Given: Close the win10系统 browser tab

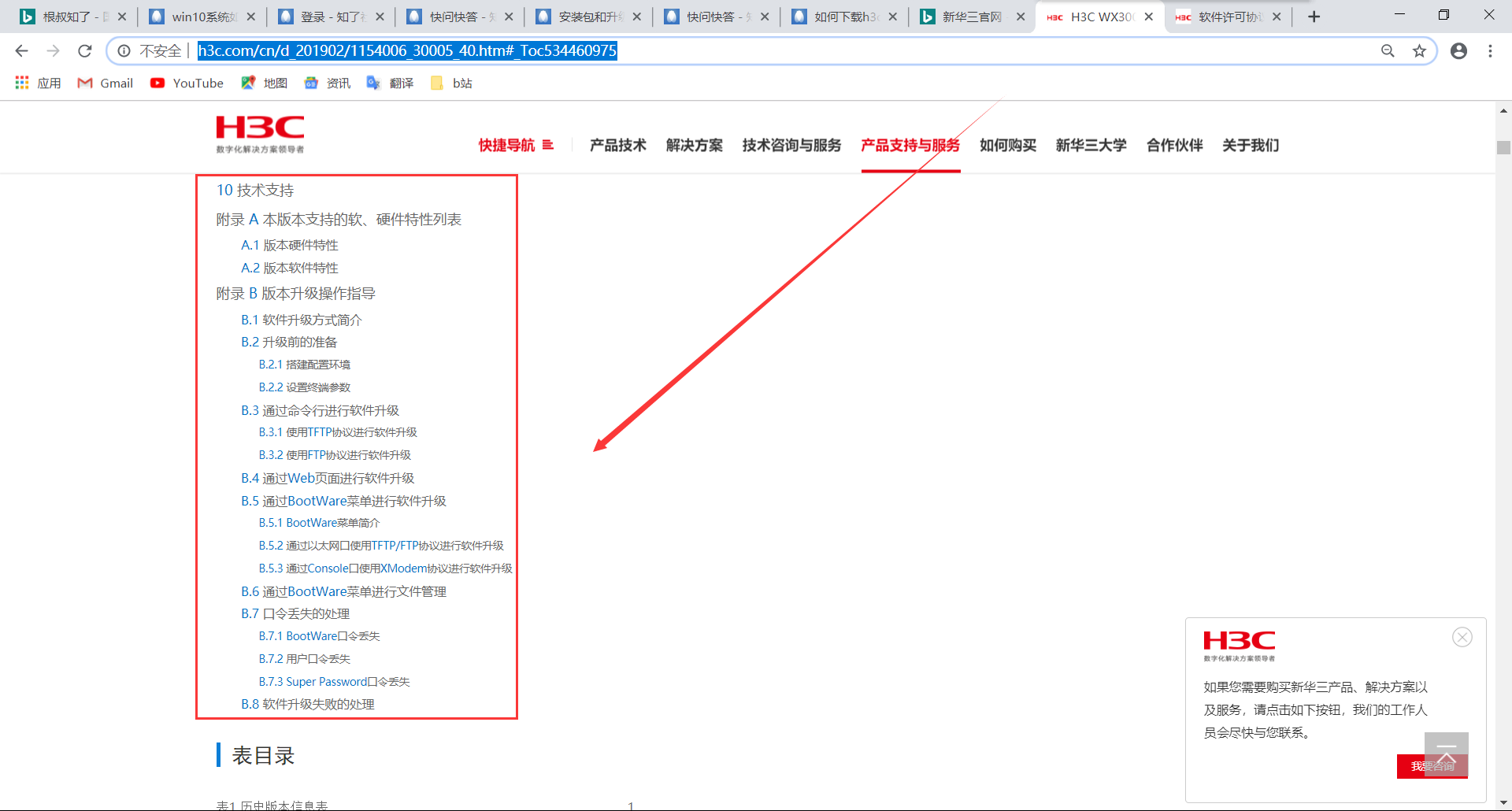Looking at the screenshot, I should point(250,17).
